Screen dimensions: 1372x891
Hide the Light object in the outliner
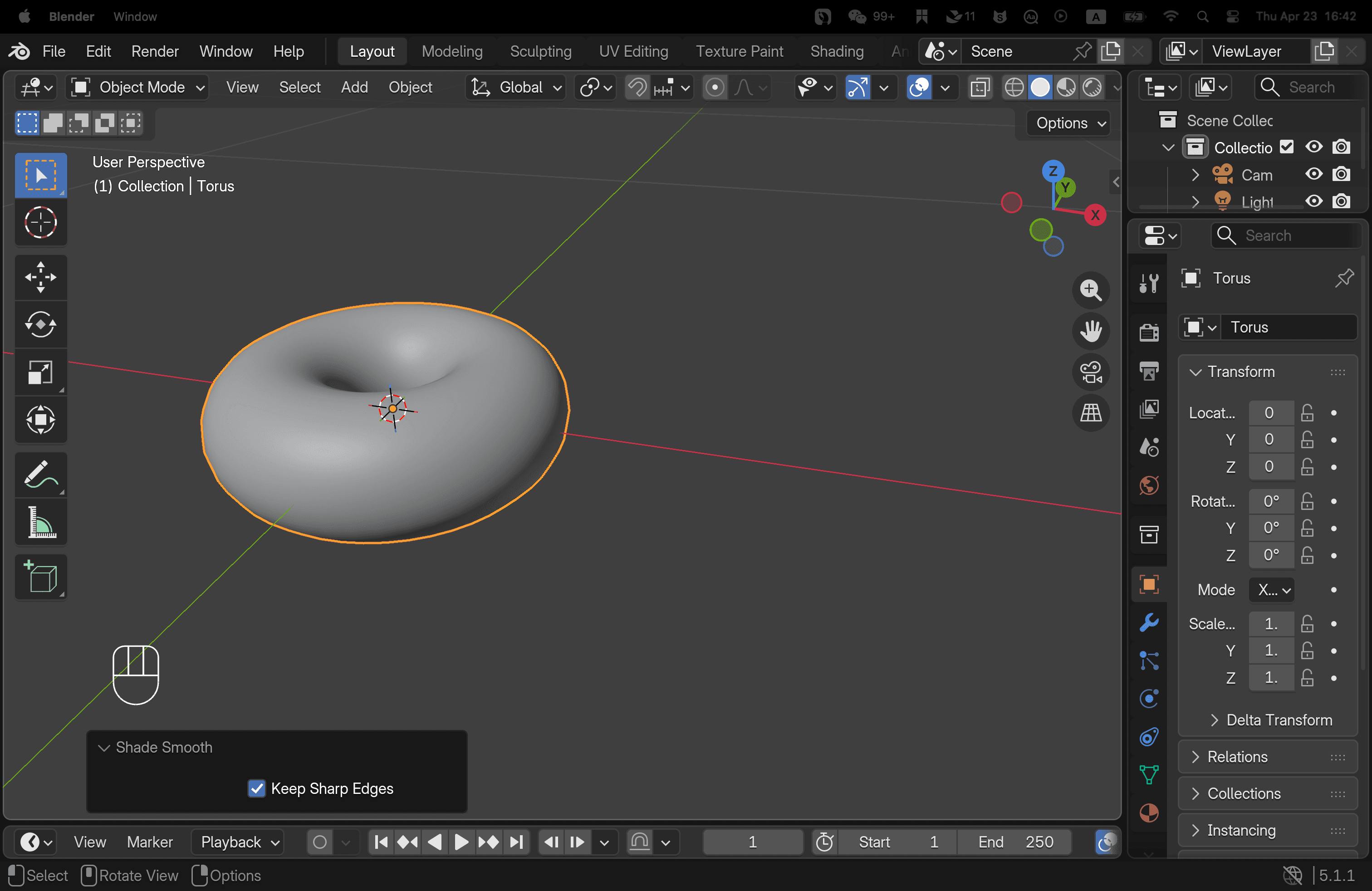coord(1314,201)
